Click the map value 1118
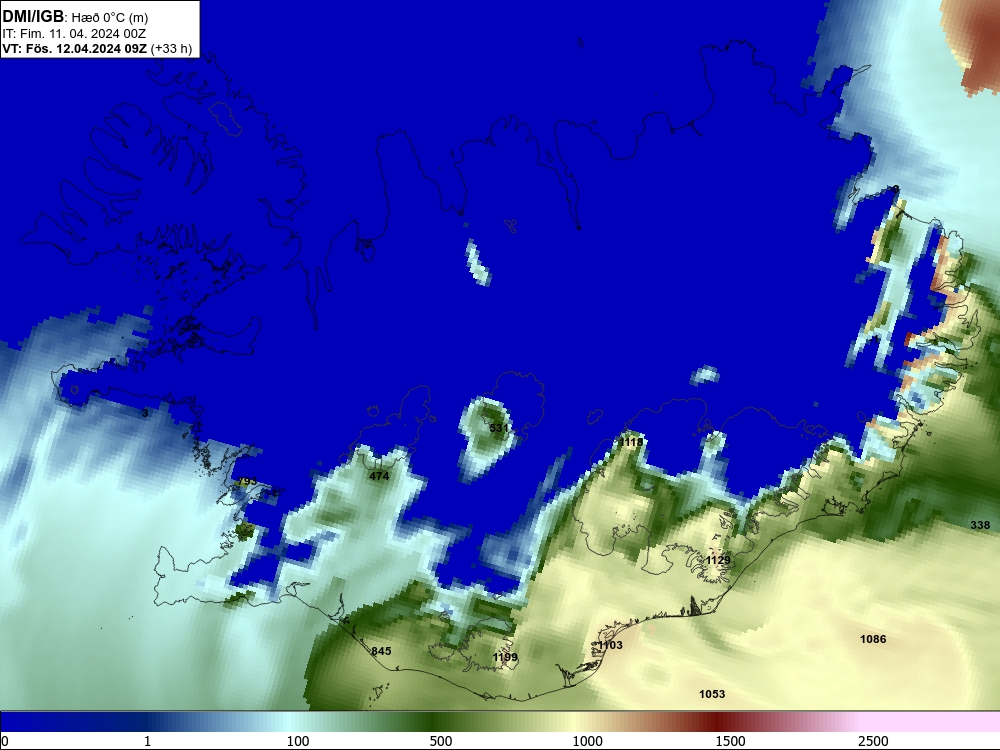The width and height of the screenshot is (1000, 750). (x=631, y=442)
